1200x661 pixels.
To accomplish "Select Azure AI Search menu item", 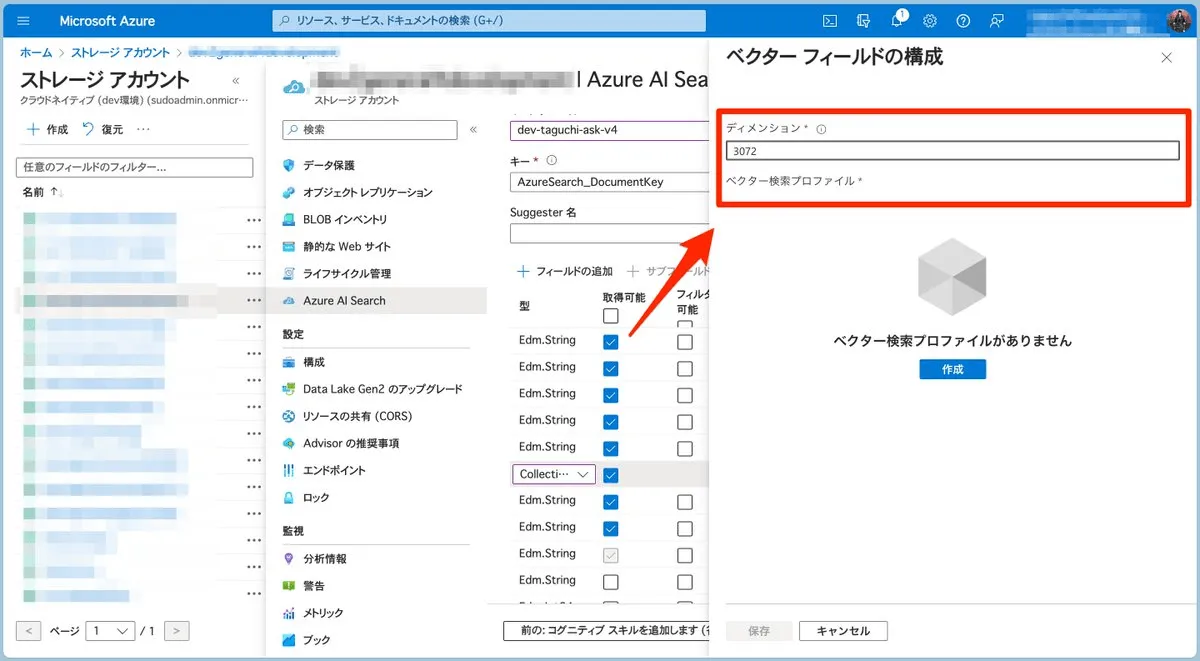I will pyautogui.click(x=344, y=300).
